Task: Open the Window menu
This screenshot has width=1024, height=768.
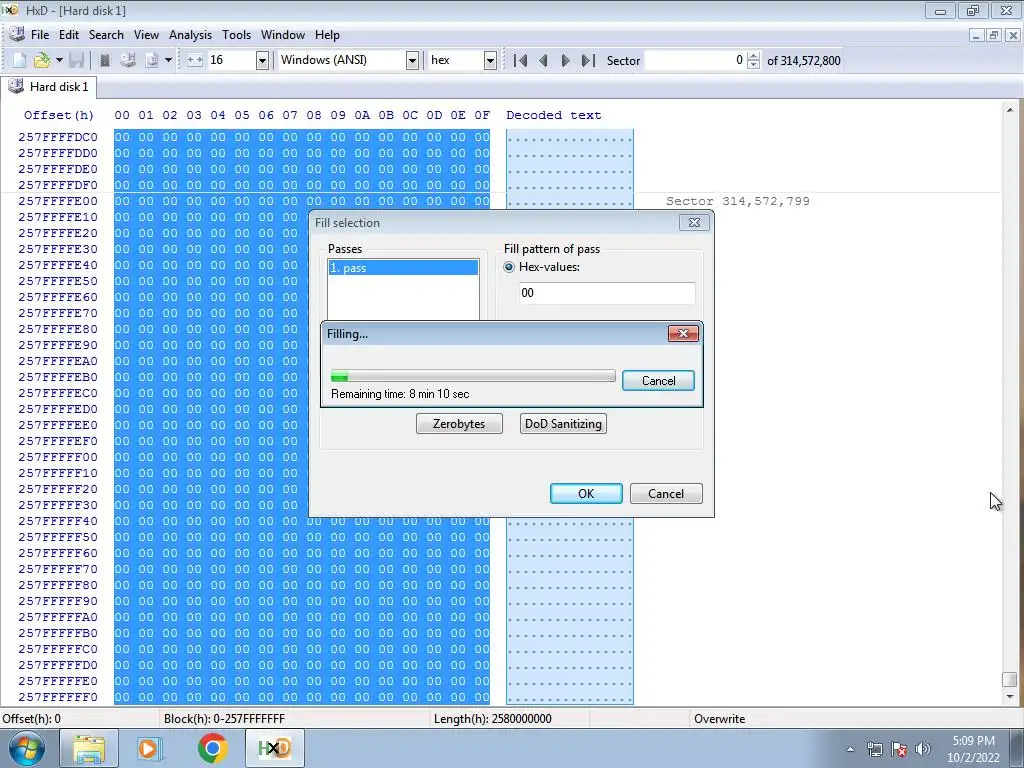Action: pos(283,35)
